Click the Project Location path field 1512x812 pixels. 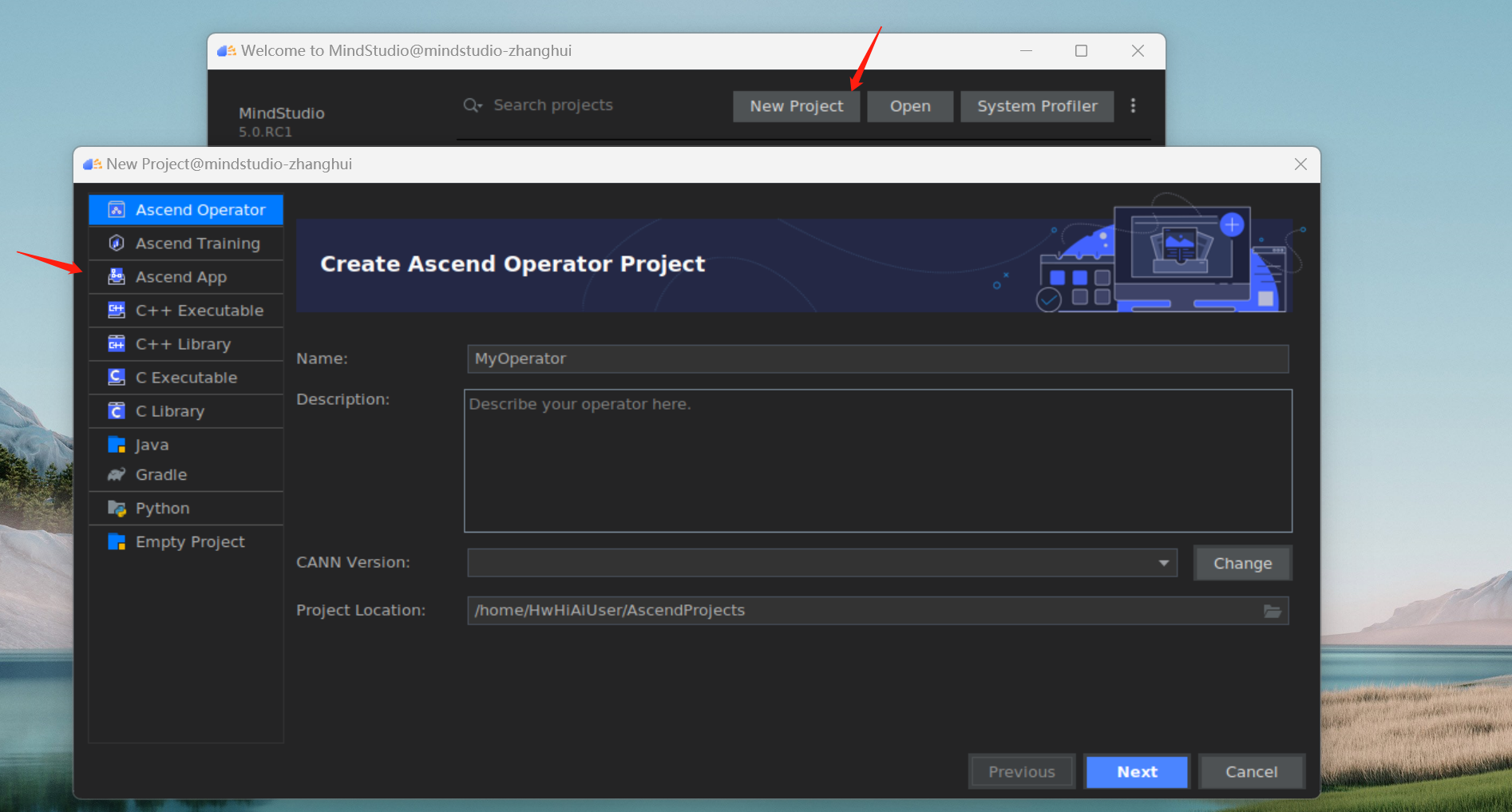tap(878, 611)
